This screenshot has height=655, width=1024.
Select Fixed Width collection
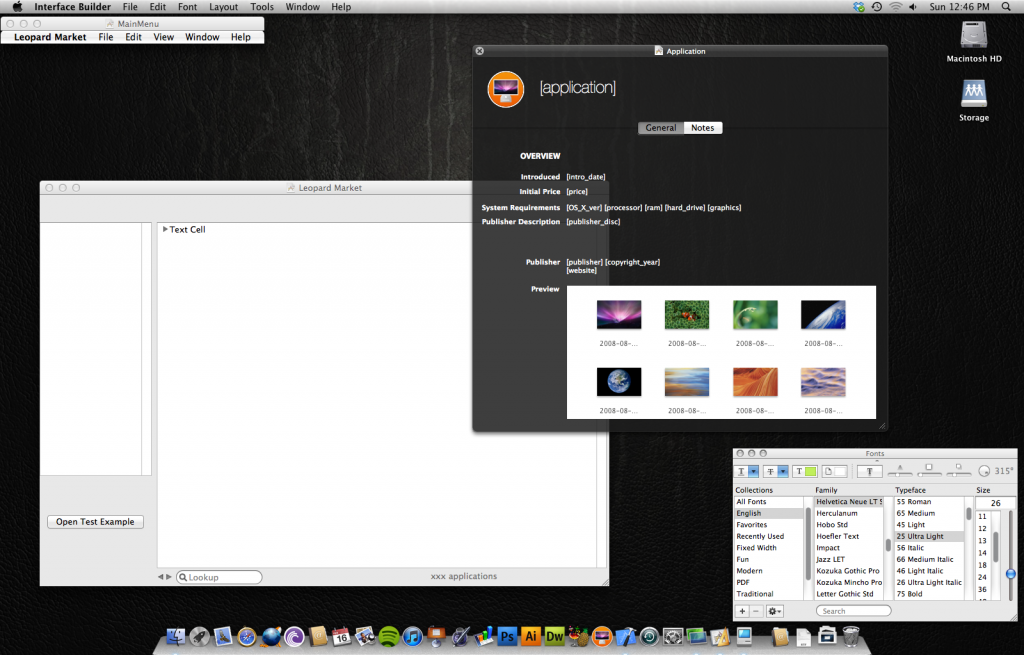(769, 548)
